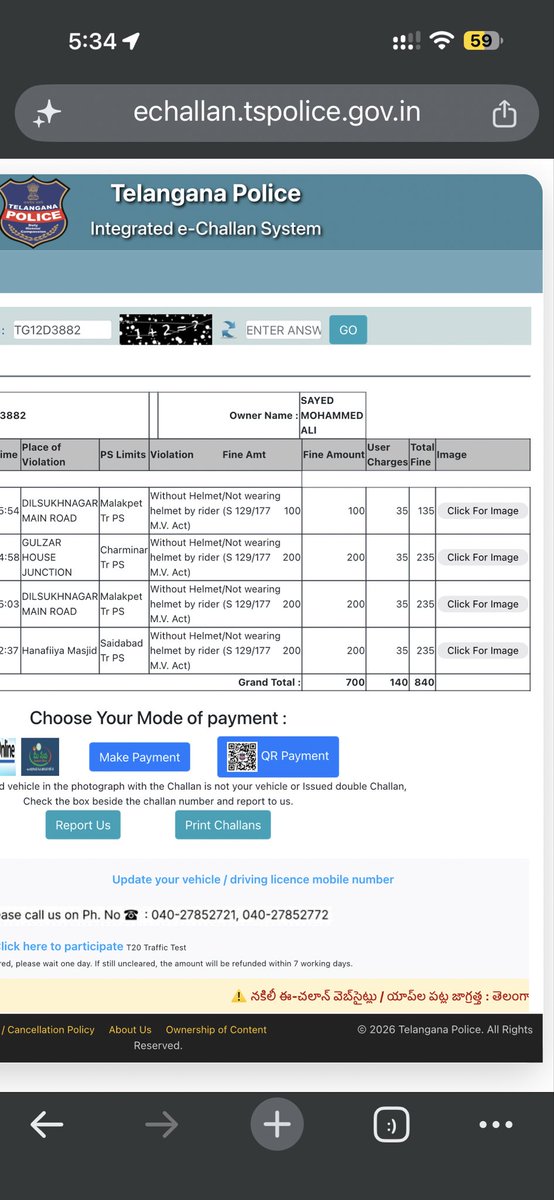Click the Saidabad Tr PS cell

pos(122,650)
